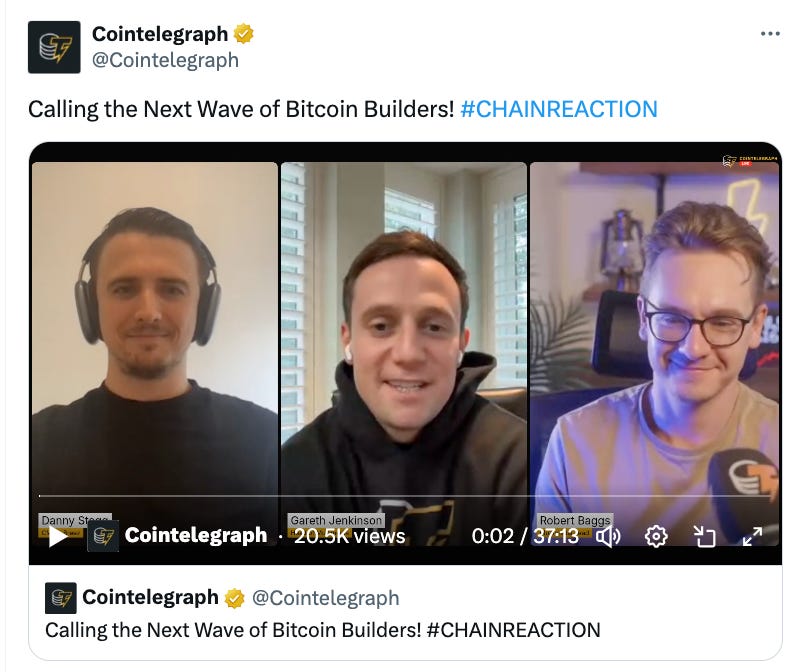This screenshot has height=672, width=800.
Task: Open the three-dot more options menu
Action: 770,34
